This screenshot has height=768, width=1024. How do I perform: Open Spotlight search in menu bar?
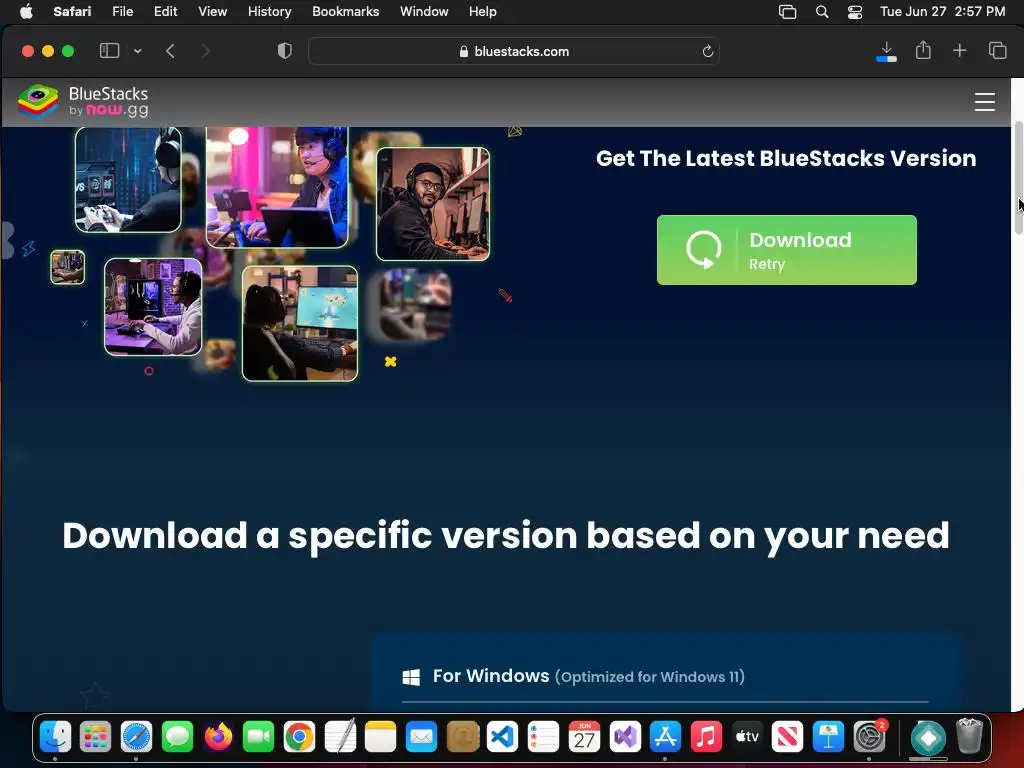[822, 12]
